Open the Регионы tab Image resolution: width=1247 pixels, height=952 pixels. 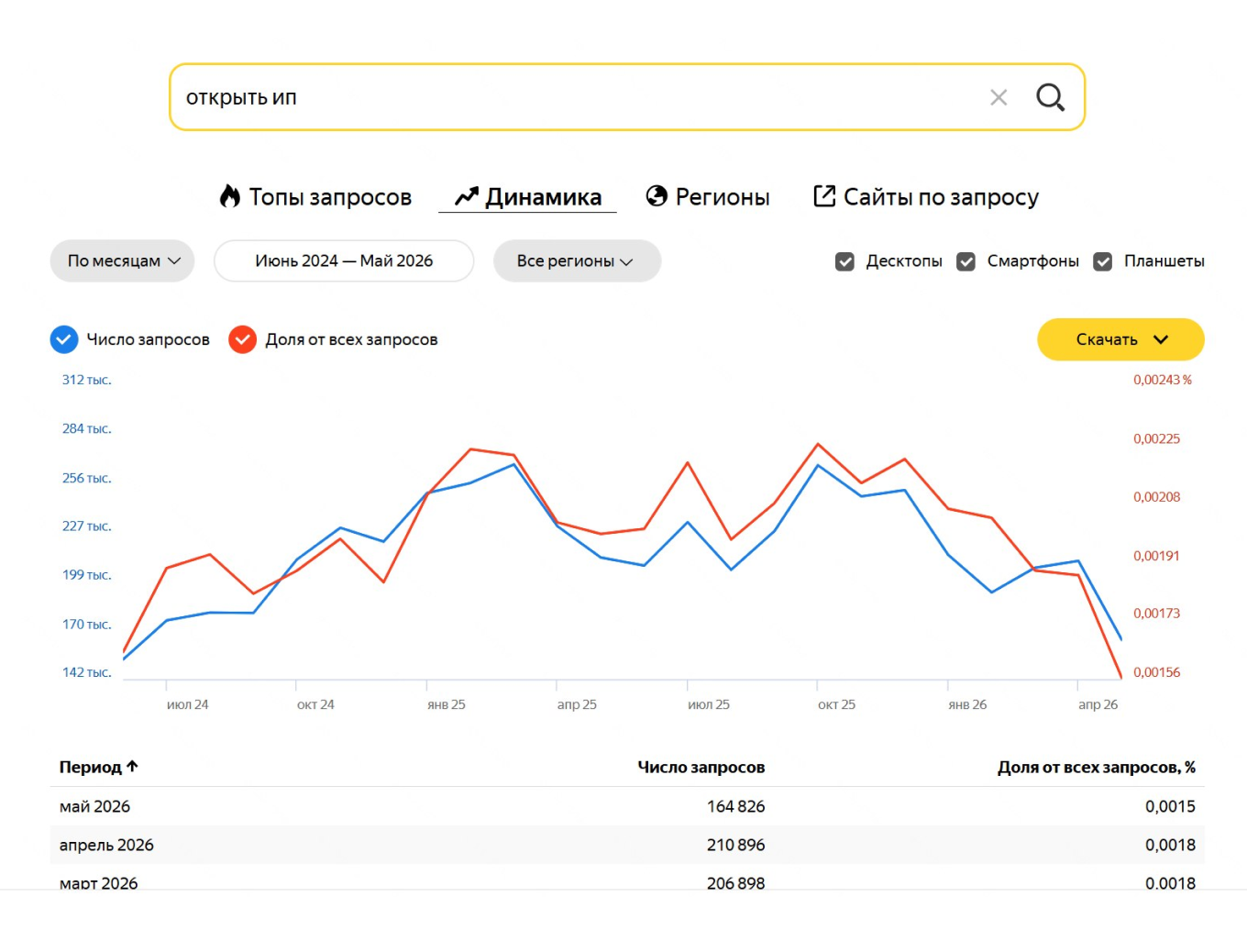(708, 197)
